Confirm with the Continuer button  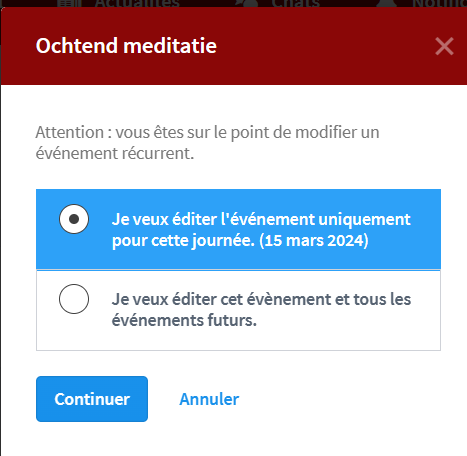pyautogui.click(x=92, y=399)
